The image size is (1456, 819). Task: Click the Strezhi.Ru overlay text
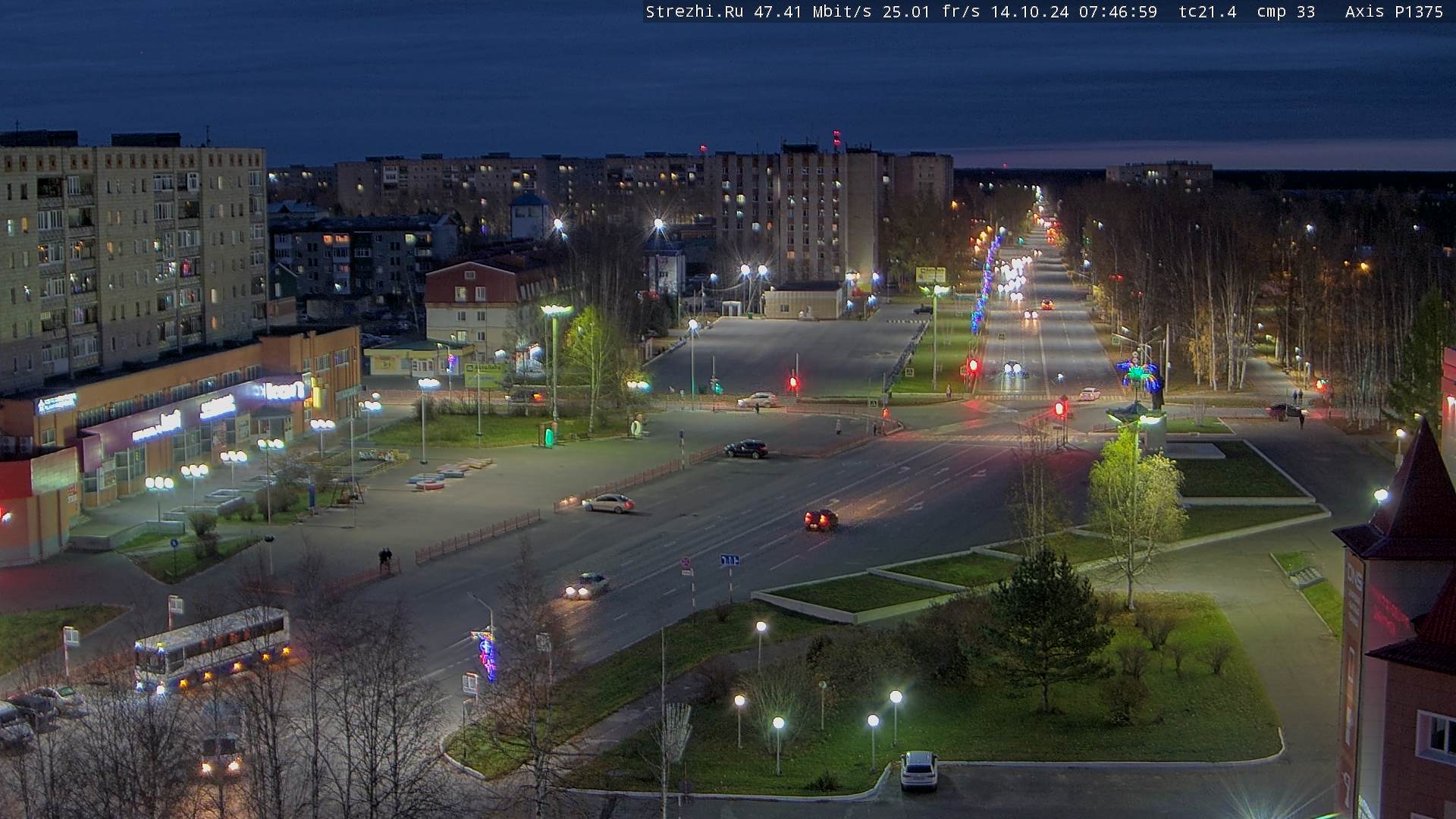694,12
